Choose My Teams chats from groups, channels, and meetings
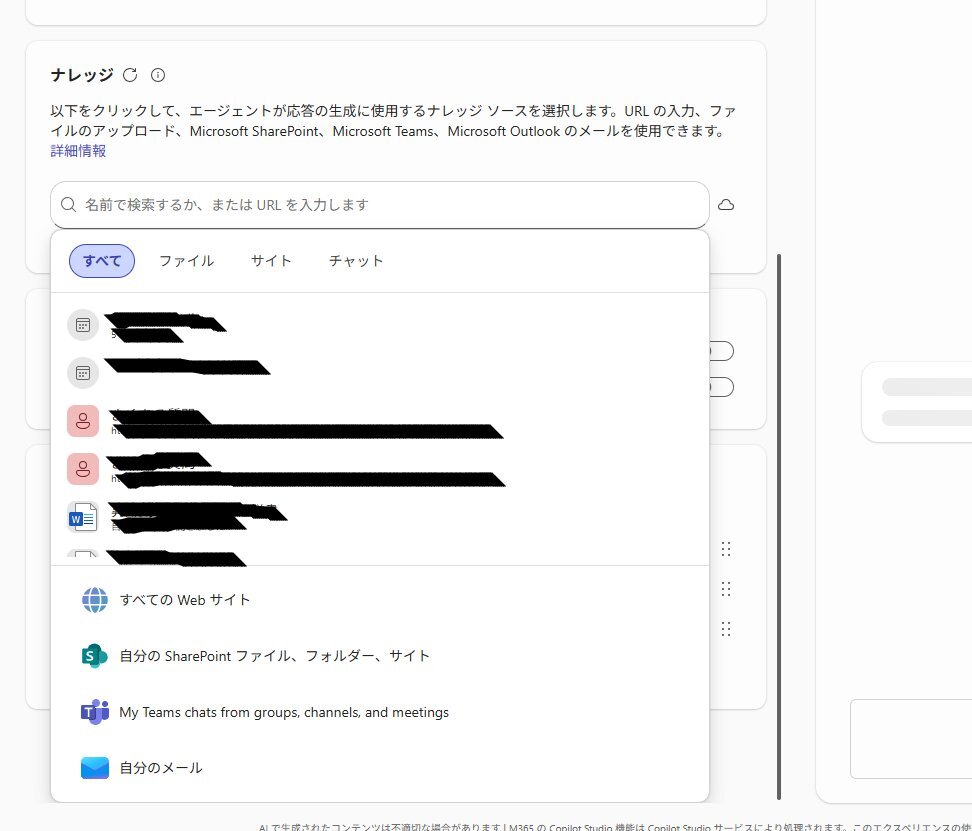 click(x=379, y=712)
